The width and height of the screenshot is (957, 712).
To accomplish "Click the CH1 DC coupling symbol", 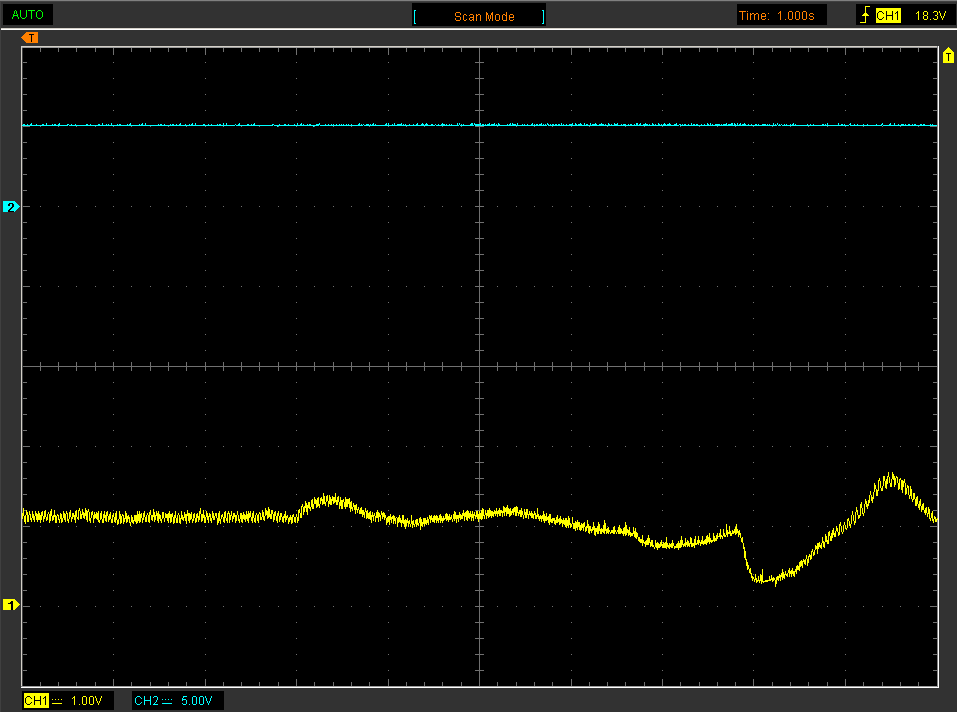I will [57, 701].
